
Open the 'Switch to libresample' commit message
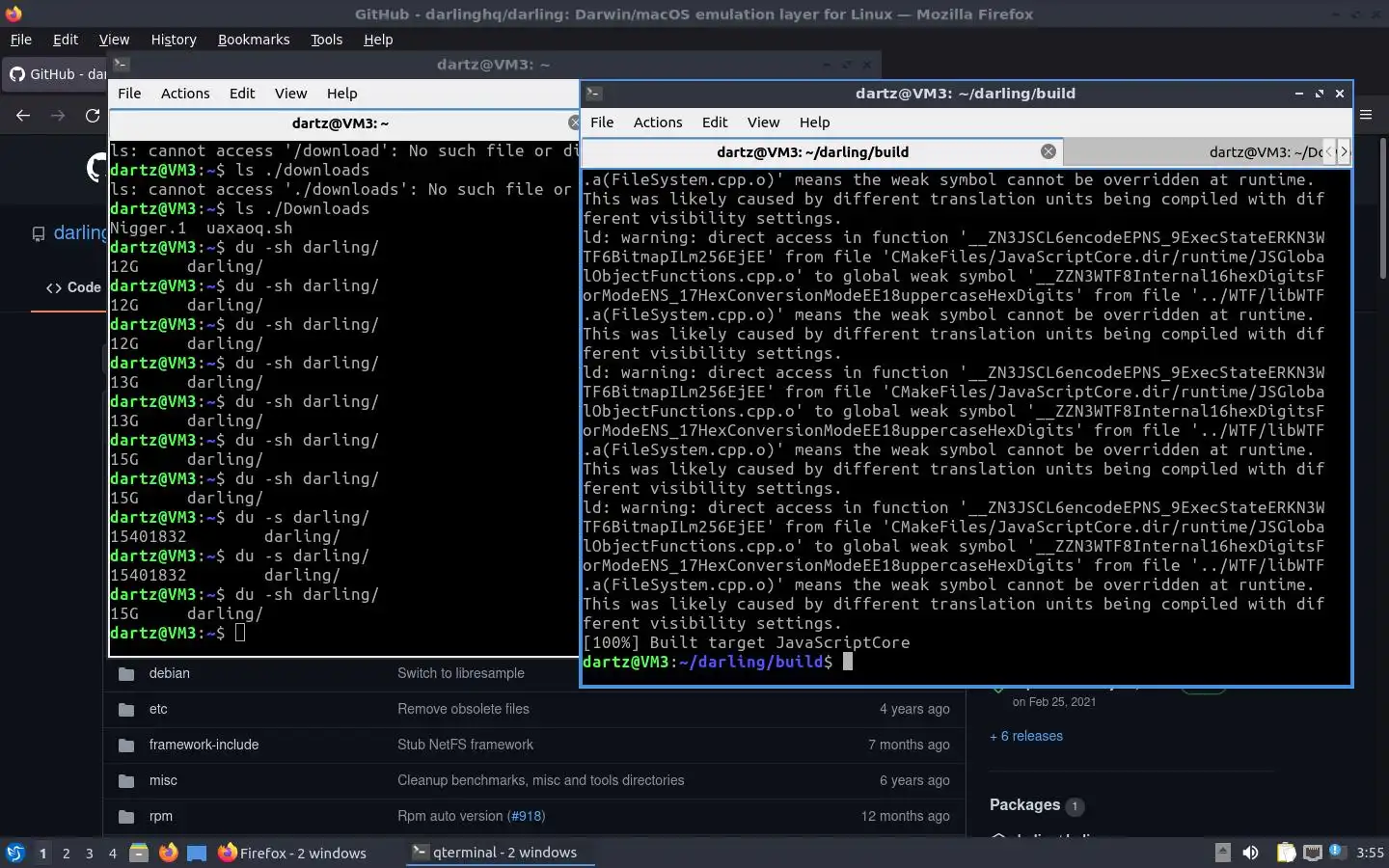pos(461,673)
